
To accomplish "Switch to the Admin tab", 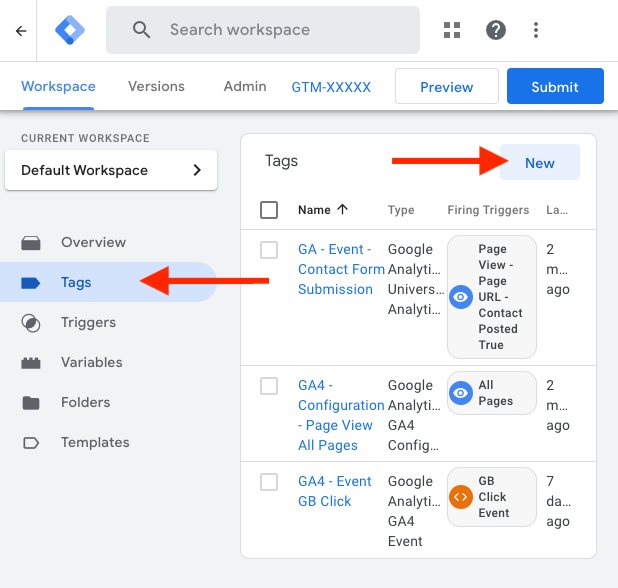I will coord(245,86).
